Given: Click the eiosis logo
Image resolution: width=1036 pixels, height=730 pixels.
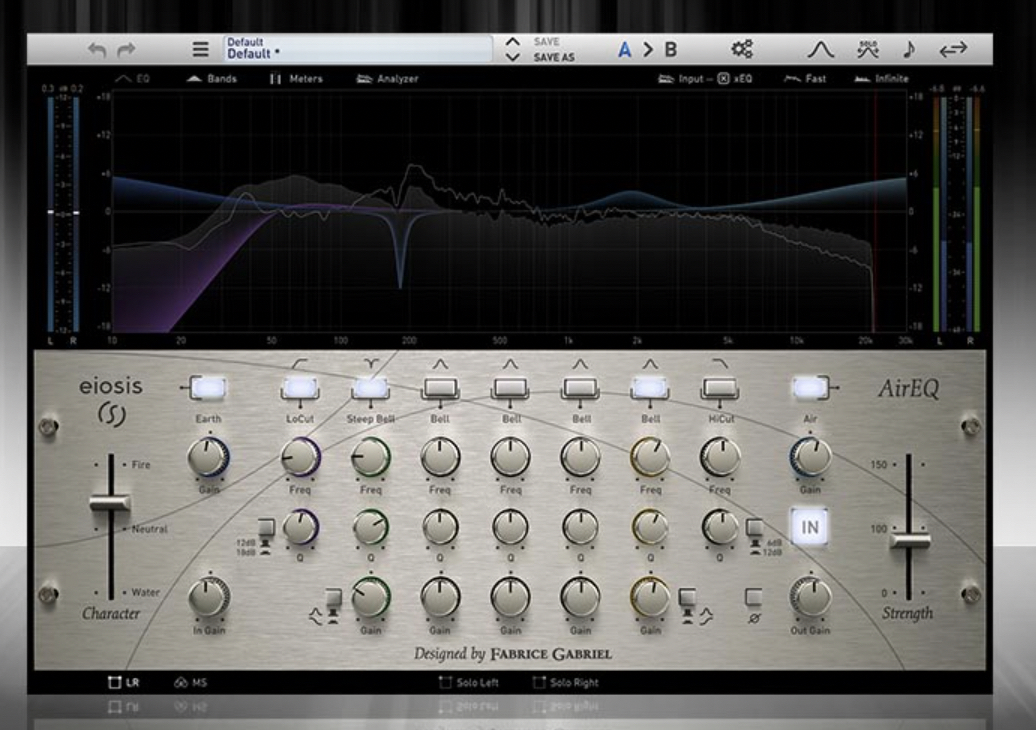Looking at the screenshot, I should coord(111,401).
